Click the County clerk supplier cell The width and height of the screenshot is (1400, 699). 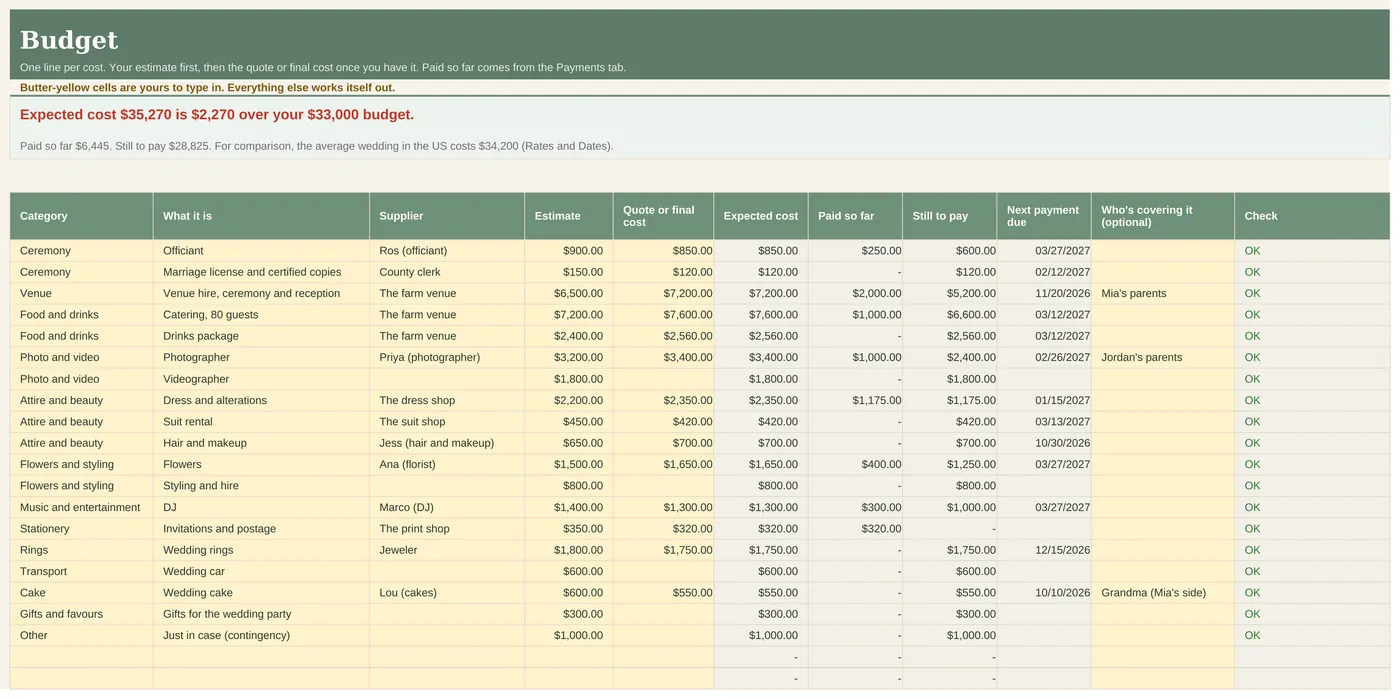[x=447, y=272]
